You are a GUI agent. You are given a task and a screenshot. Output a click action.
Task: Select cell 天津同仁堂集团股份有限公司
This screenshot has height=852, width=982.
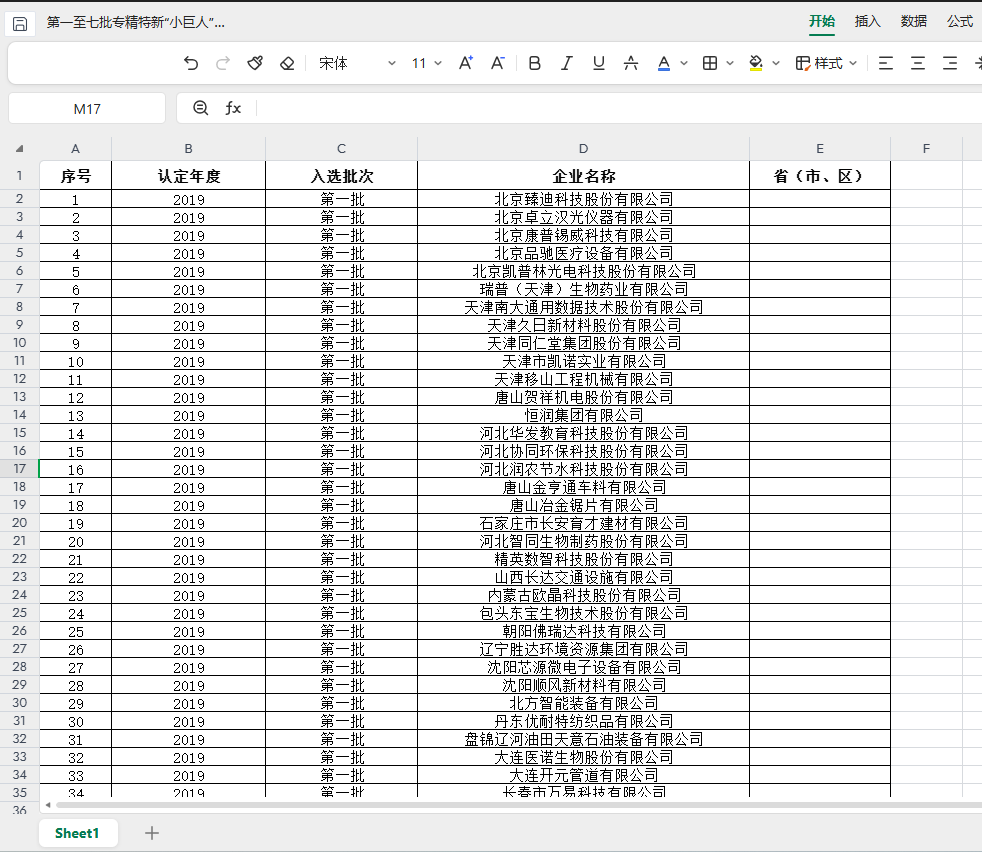(x=583, y=343)
